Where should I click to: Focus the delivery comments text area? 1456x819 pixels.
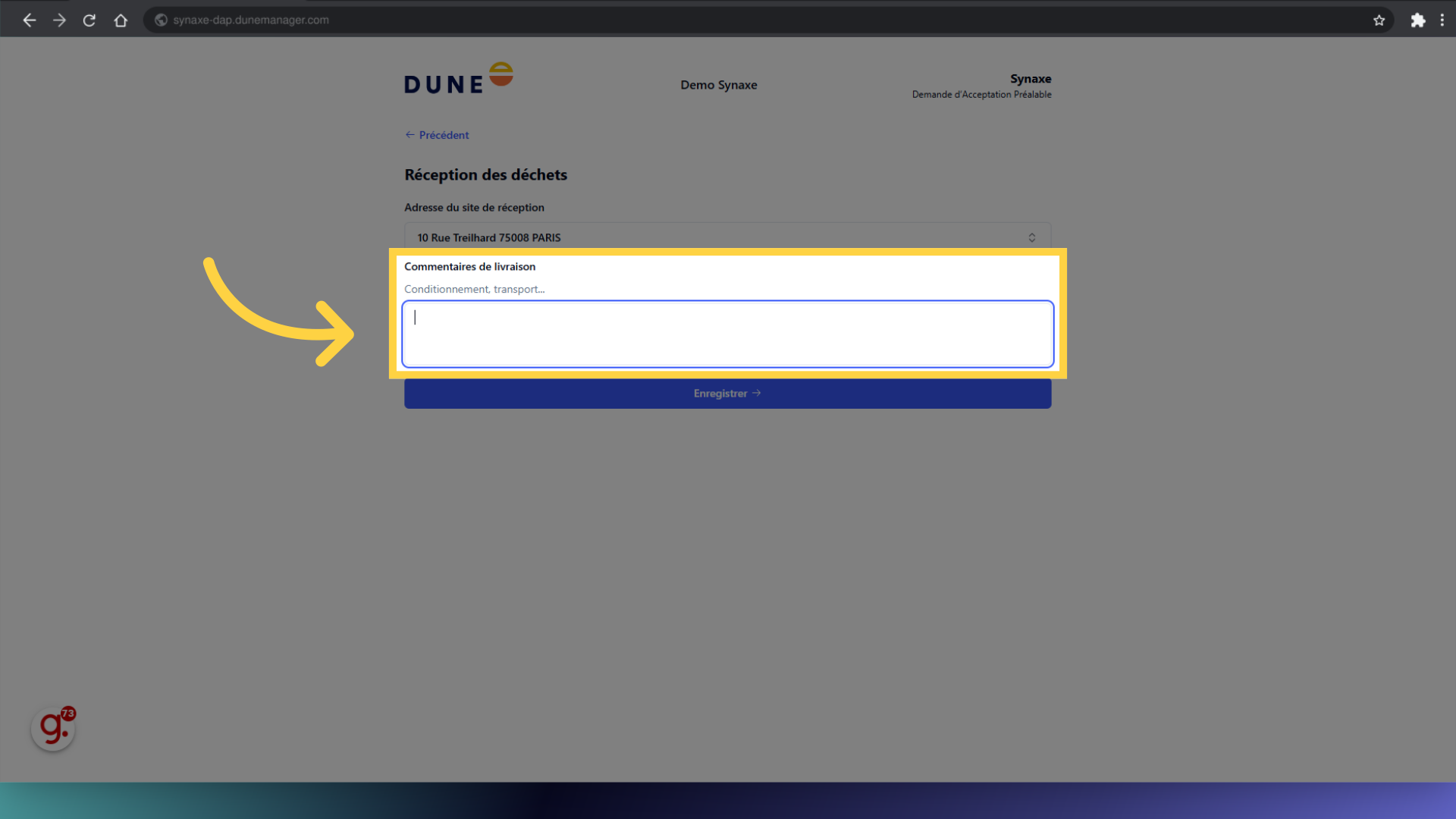pos(726,334)
